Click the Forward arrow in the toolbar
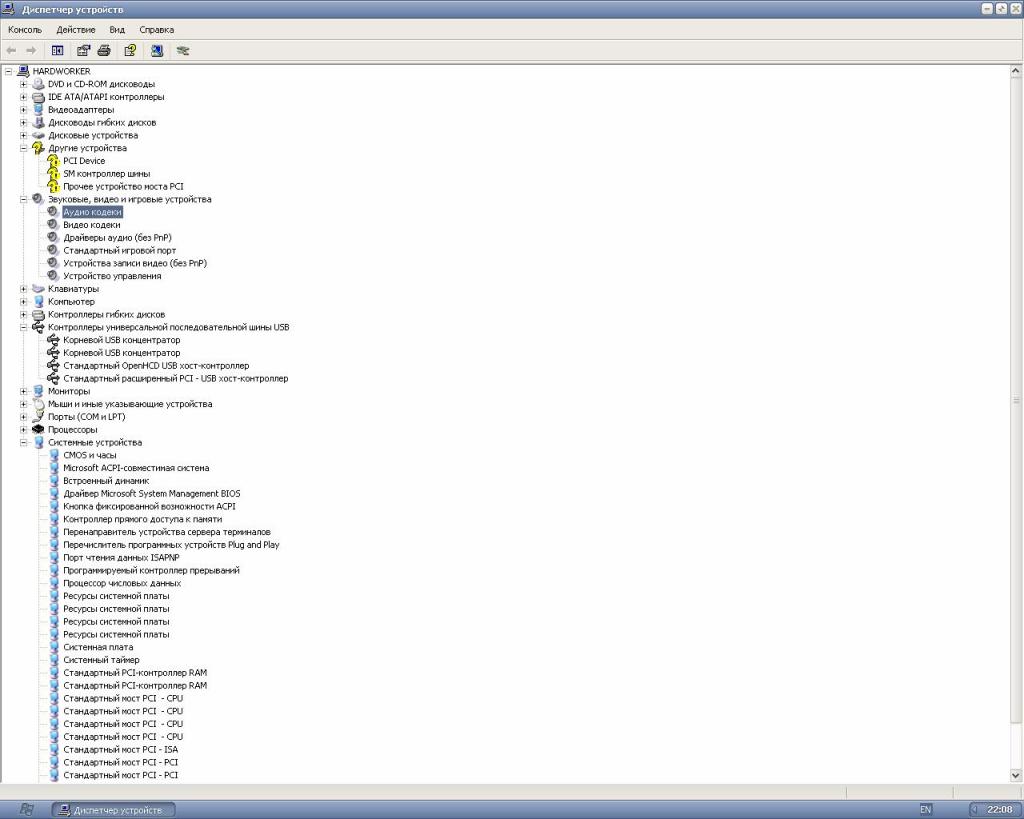Screen dimensions: 1024x819 pos(31,50)
